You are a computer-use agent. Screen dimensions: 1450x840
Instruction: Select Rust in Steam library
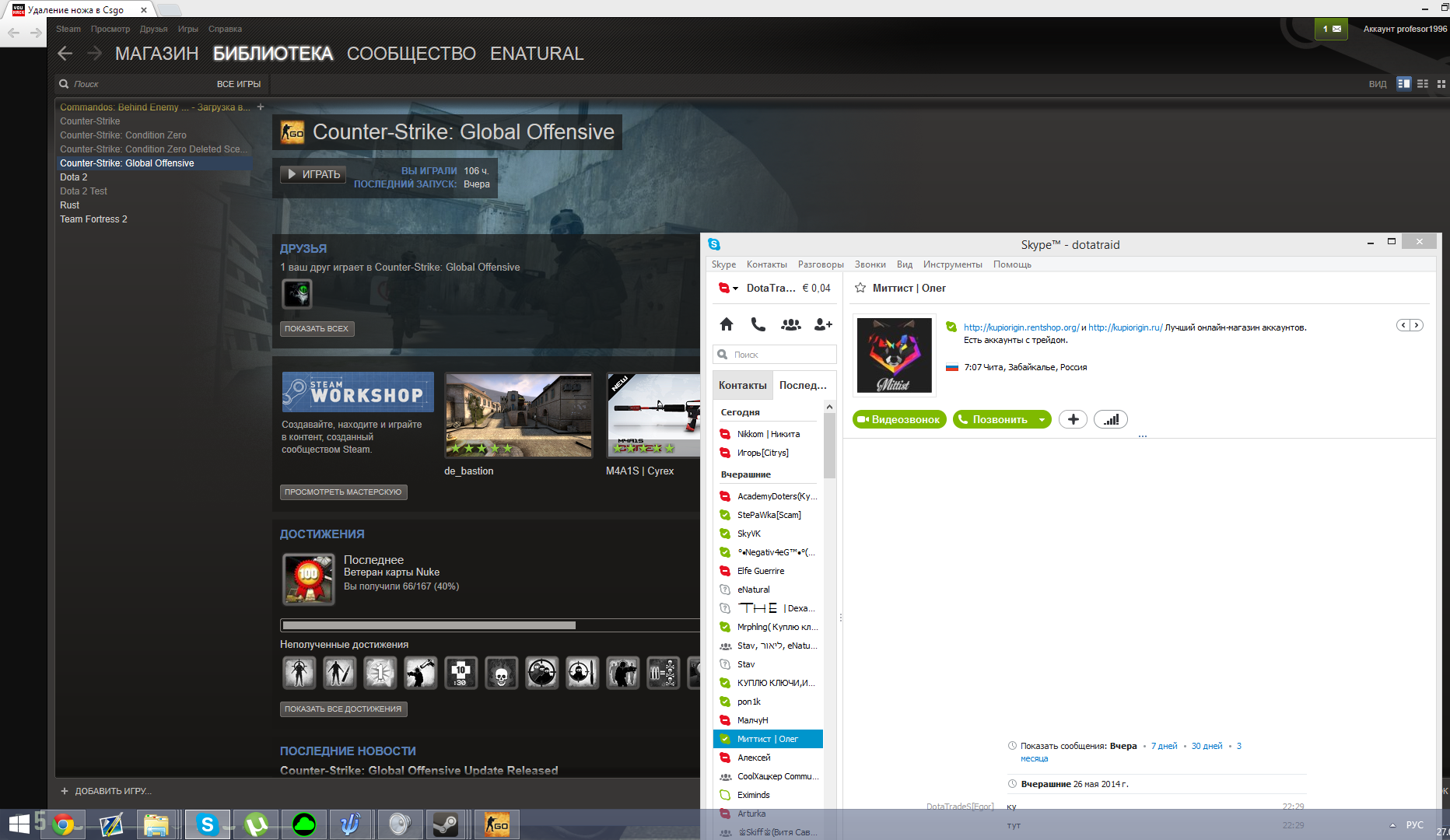click(70, 205)
